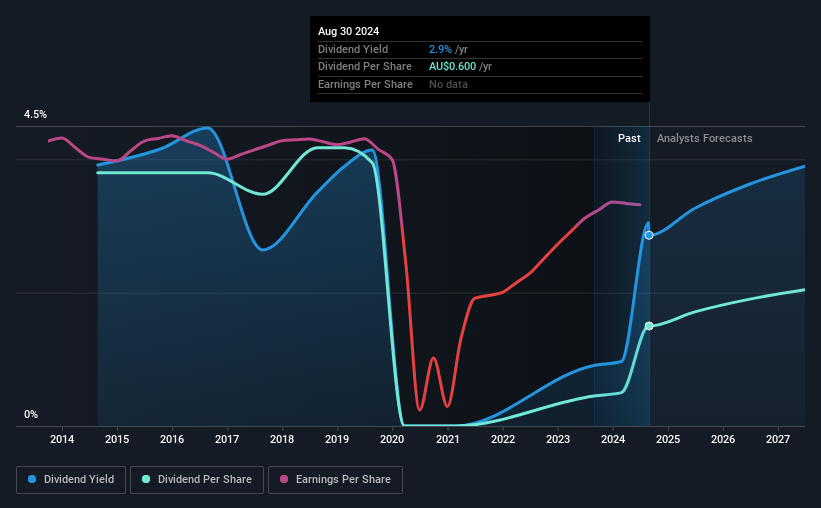The width and height of the screenshot is (821, 508).
Task: Click the 'No data' earnings value
Action: 448,84
